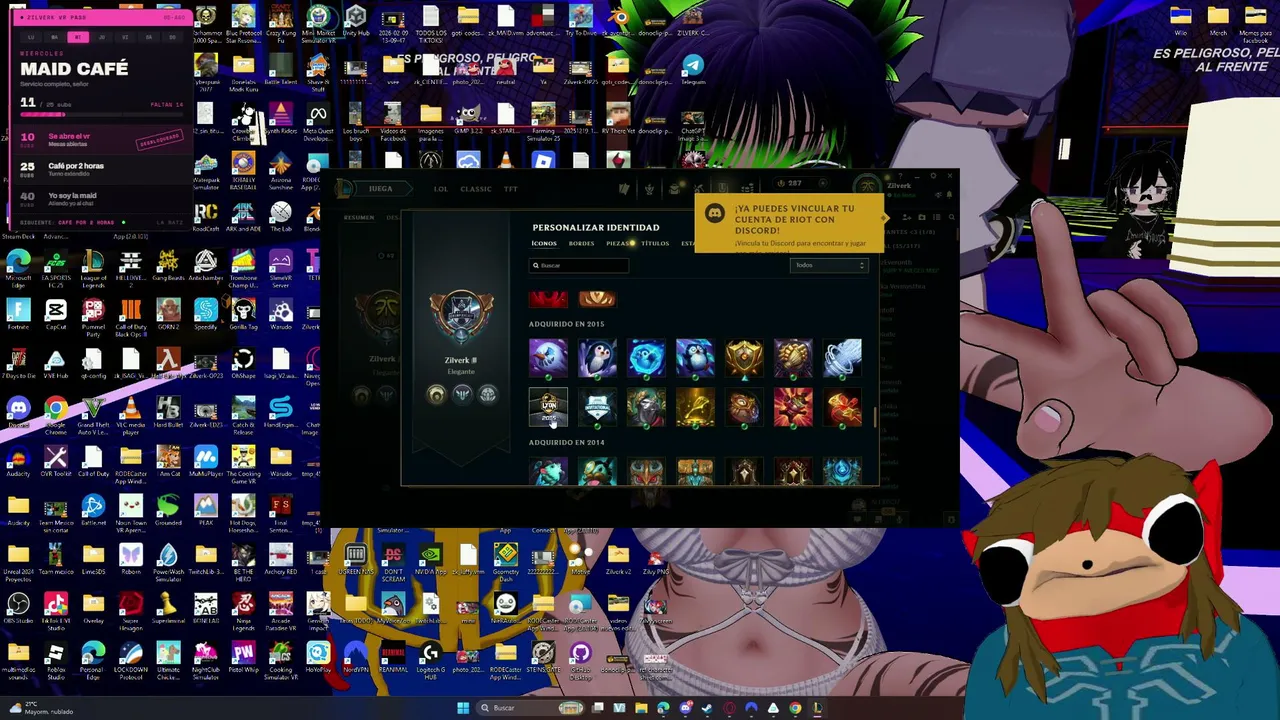
Task: Open the Audacity desktop shortcut
Action: tap(18, 462)
